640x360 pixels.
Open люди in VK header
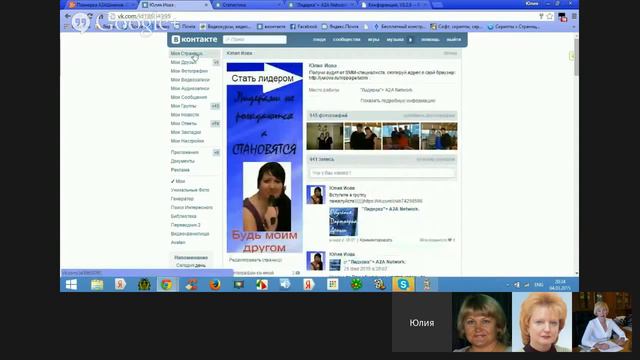319,40
